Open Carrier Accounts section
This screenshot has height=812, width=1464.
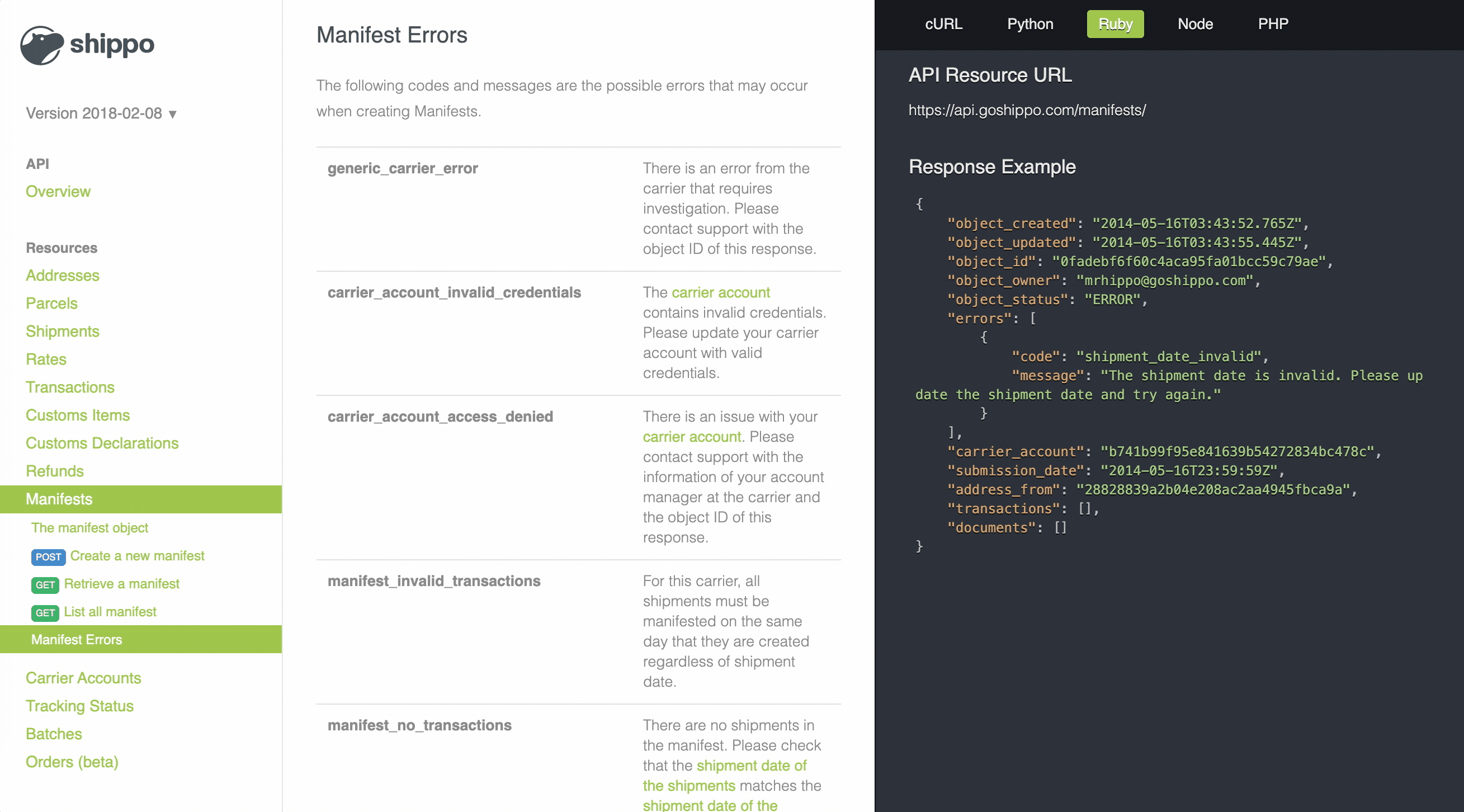click(x=83, y=678)
